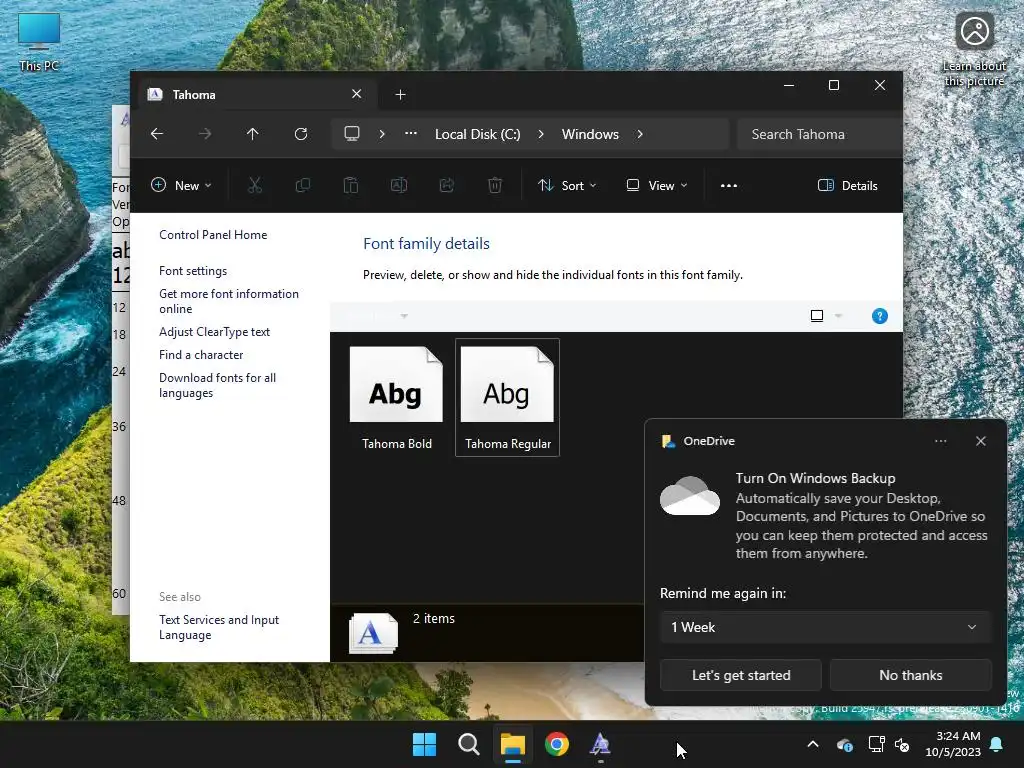The image size is (1024, 768).
Task: Open the view options dropdown arrow
Action: tap(839, 316)
